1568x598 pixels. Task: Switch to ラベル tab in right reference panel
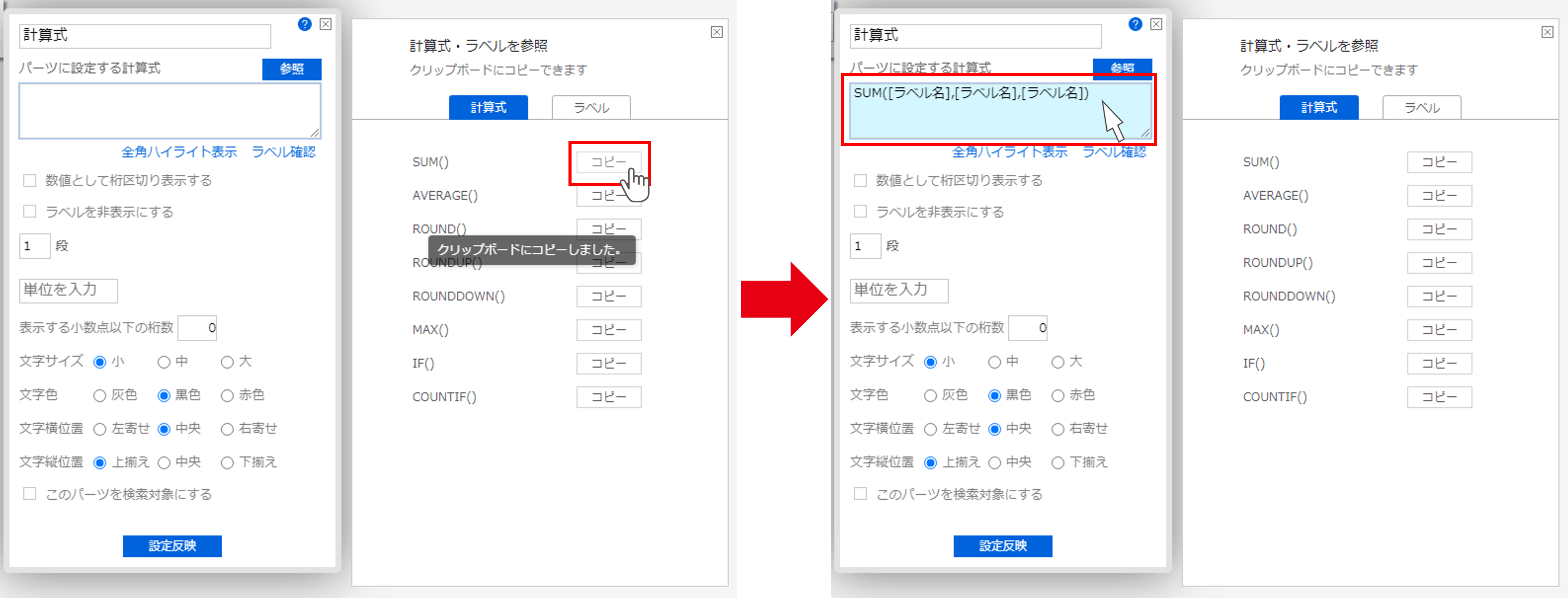pos(1422,108)
